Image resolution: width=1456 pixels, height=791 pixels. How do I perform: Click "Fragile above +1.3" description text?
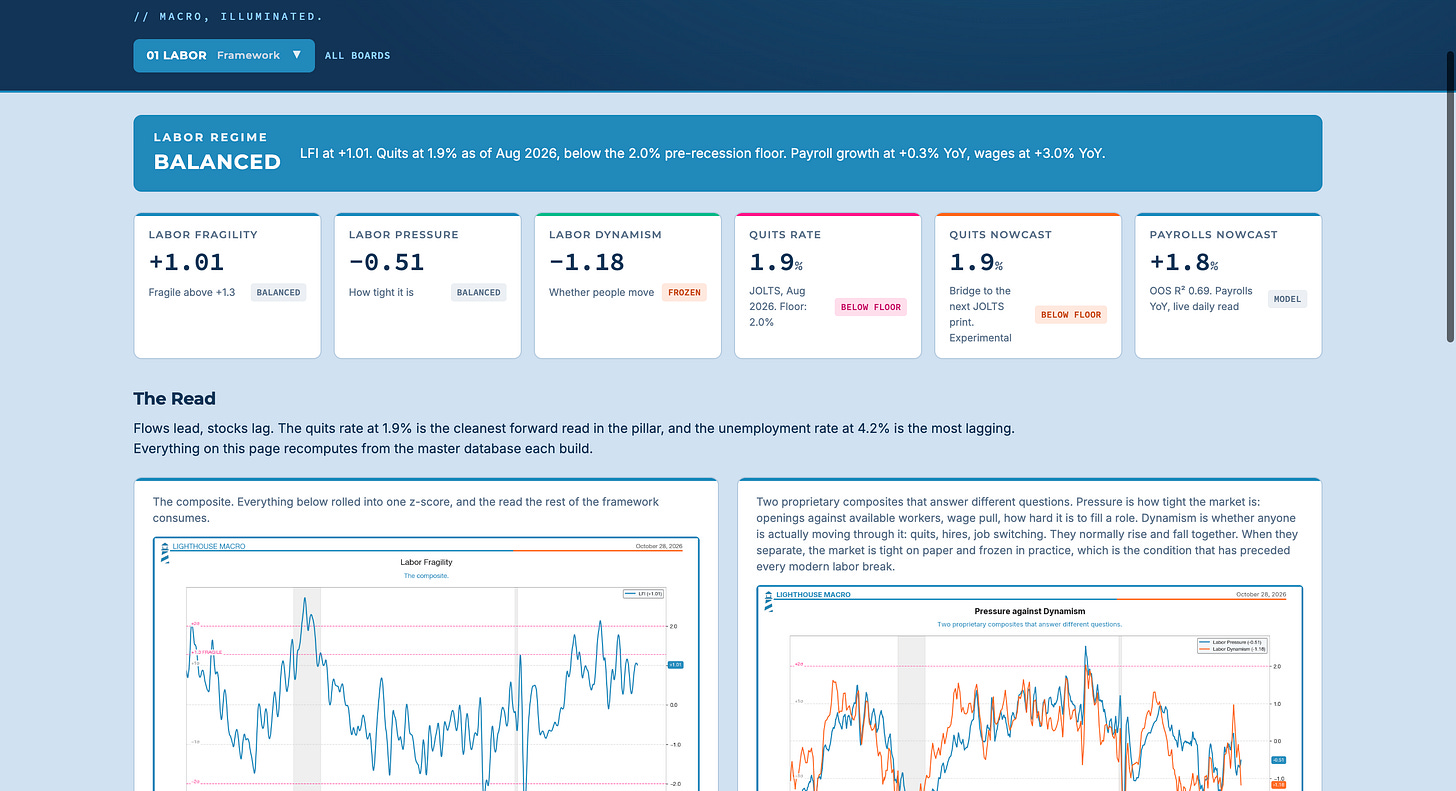(192, 292)
